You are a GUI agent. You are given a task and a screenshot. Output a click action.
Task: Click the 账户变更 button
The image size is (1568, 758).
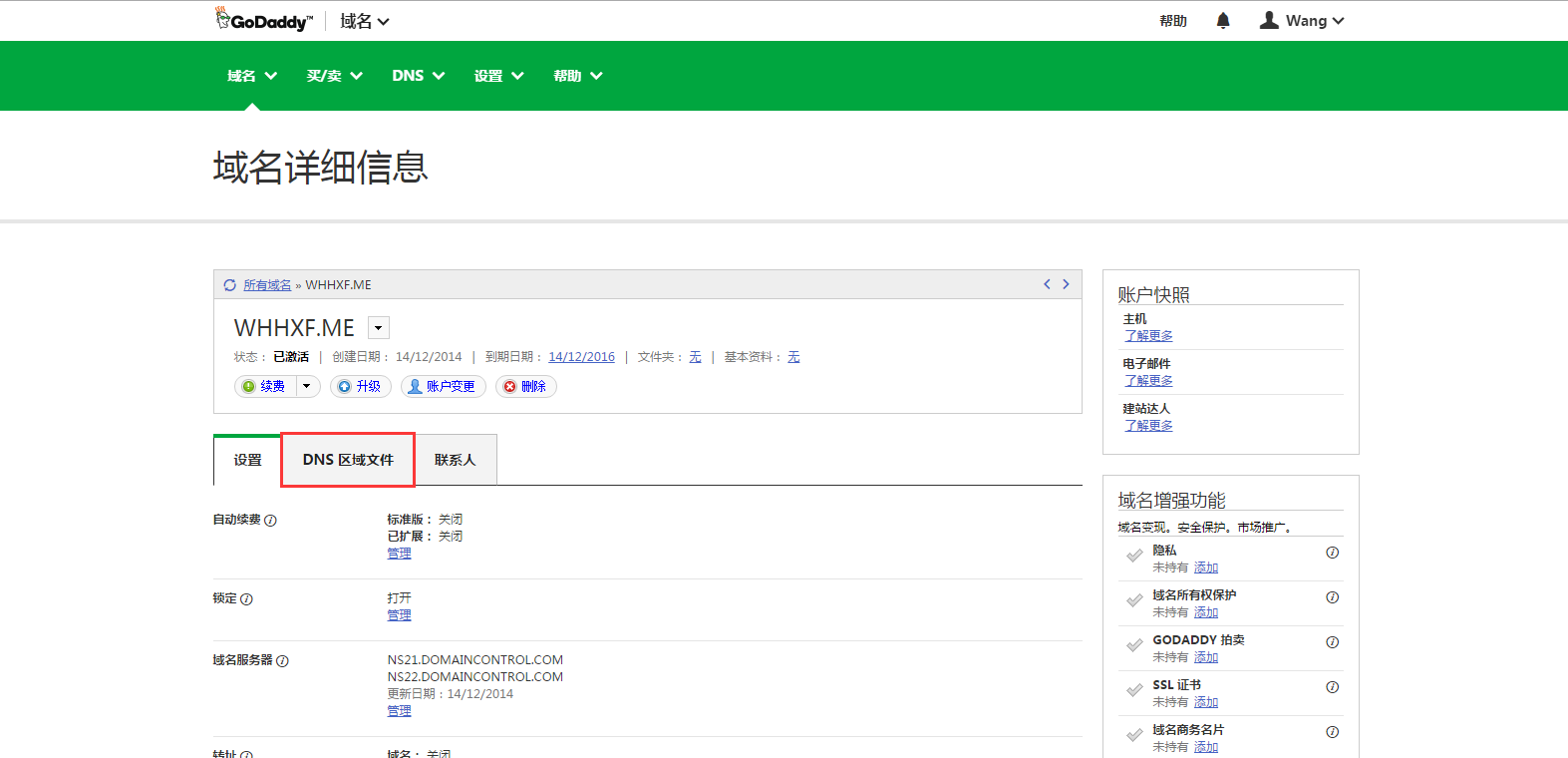443,386
